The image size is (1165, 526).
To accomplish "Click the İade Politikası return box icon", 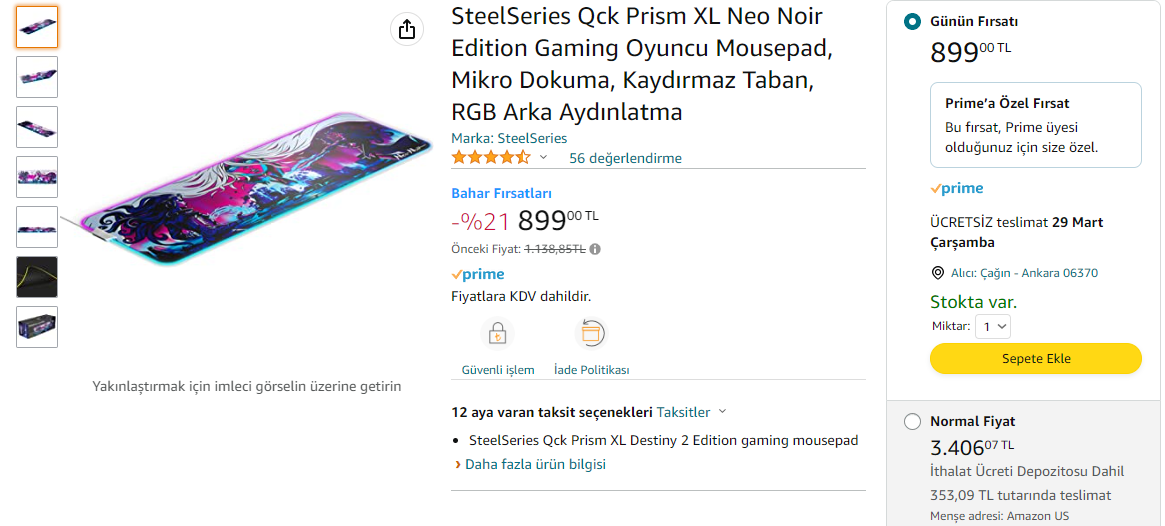I will click(x=591, y=332).
